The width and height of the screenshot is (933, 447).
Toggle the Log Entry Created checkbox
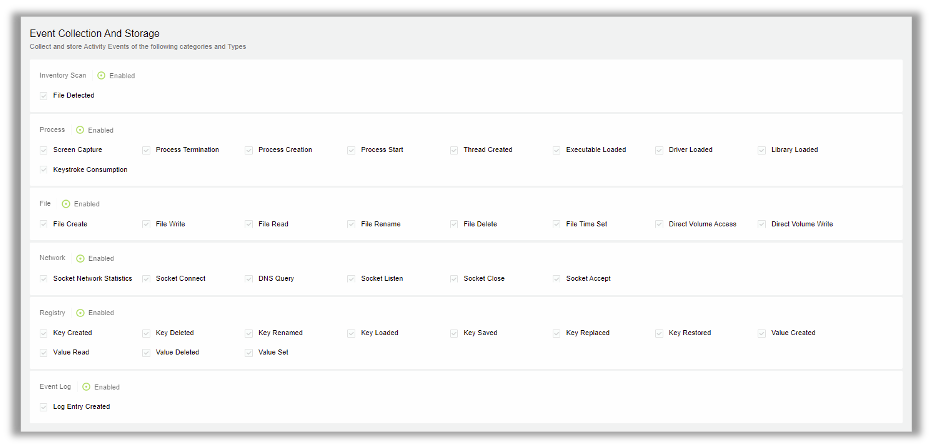[44, 407]
